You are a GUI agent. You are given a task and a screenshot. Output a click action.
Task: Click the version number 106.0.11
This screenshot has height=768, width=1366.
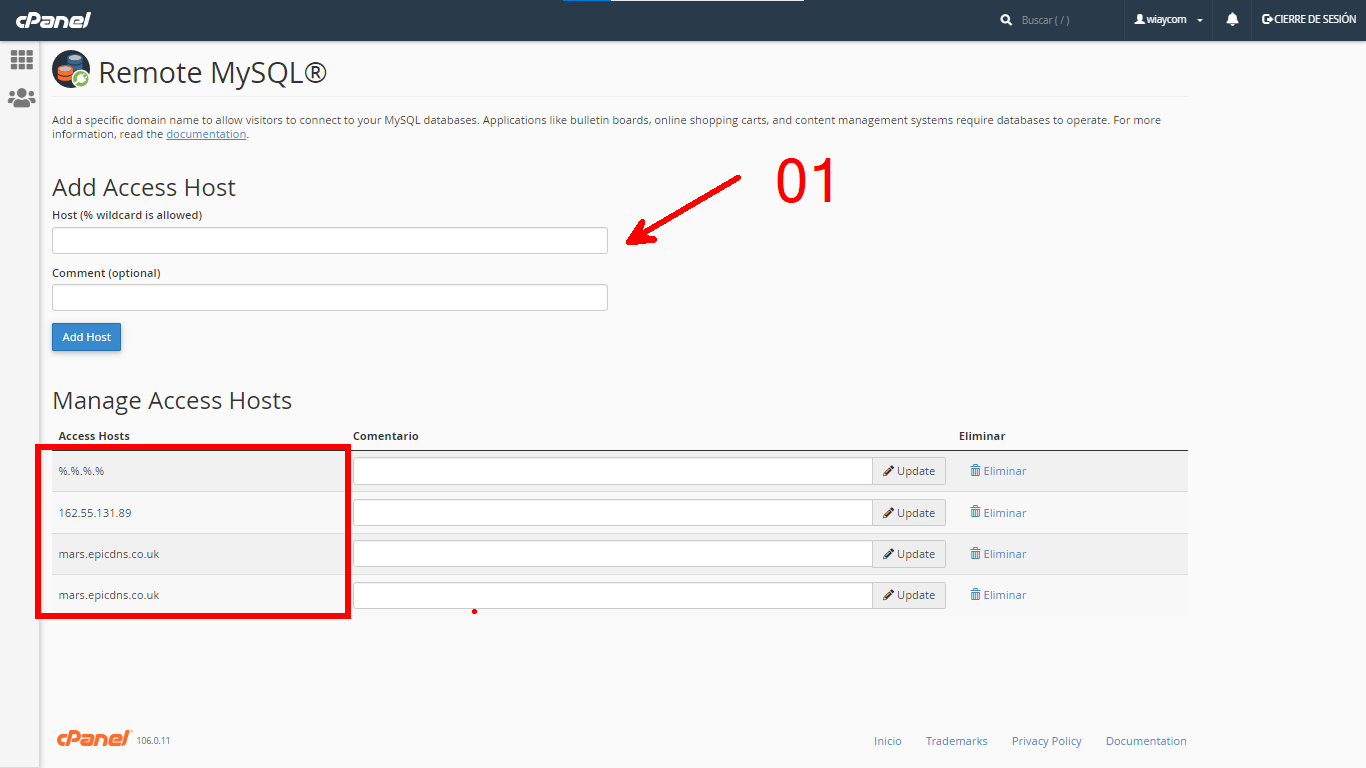[153, 741]
